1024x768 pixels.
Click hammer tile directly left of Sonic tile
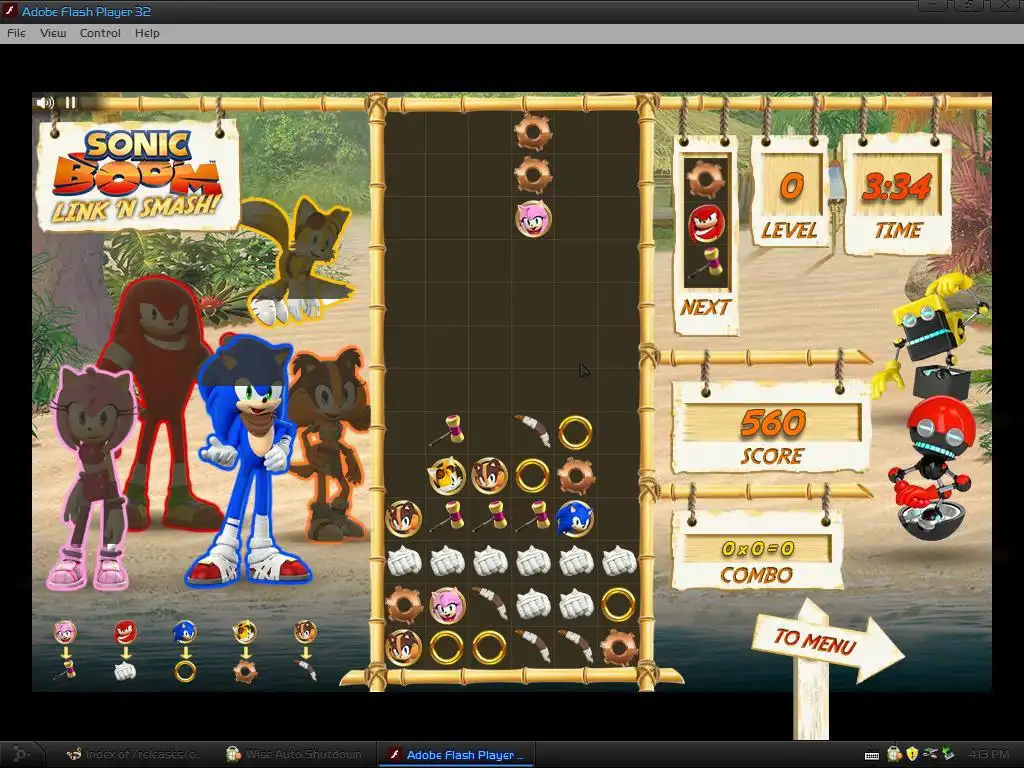coord(533,517)
